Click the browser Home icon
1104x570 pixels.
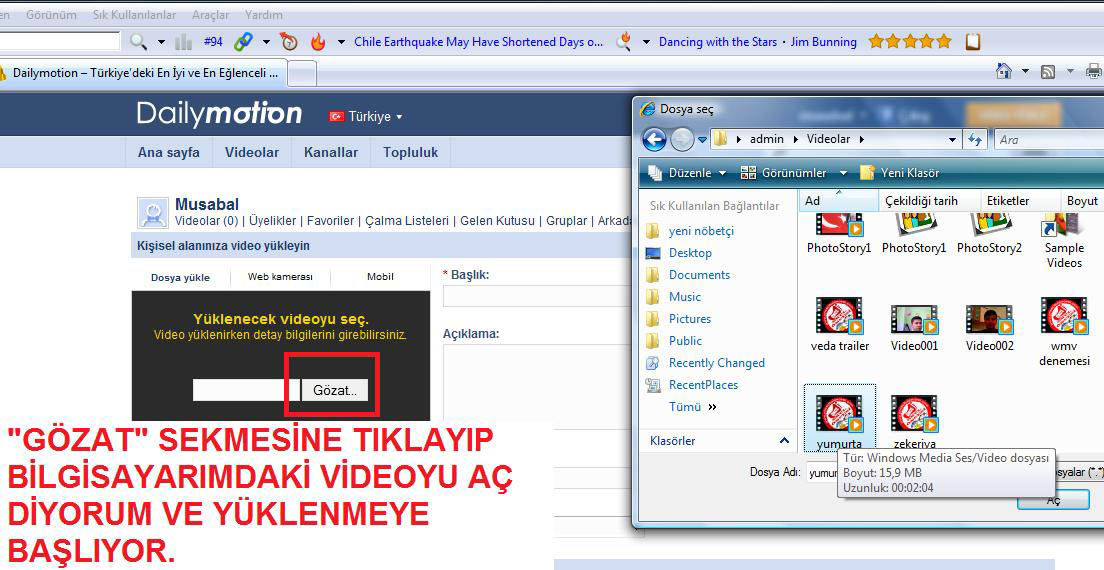click(1004, 71)
